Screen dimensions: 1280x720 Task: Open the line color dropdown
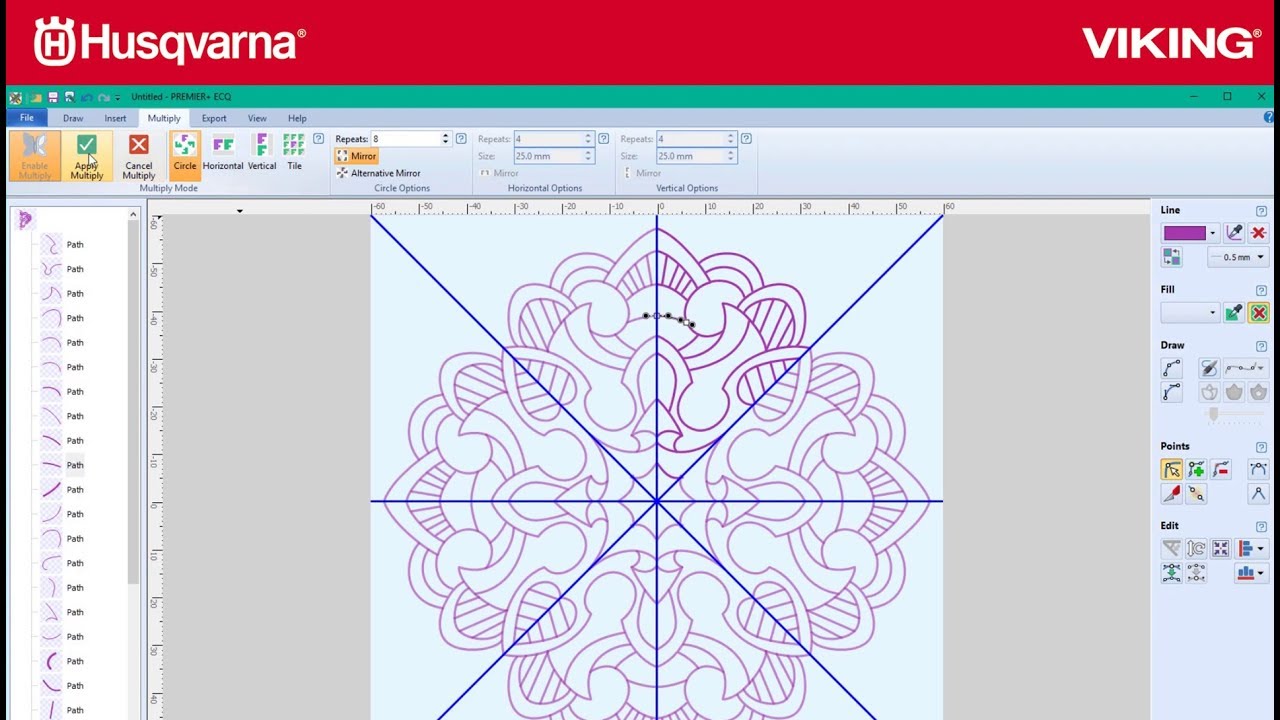[1212, 233]
